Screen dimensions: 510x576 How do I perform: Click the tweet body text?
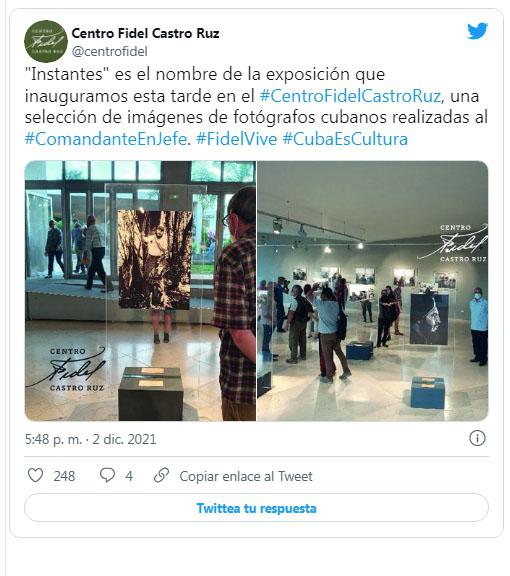pos(256,107)
